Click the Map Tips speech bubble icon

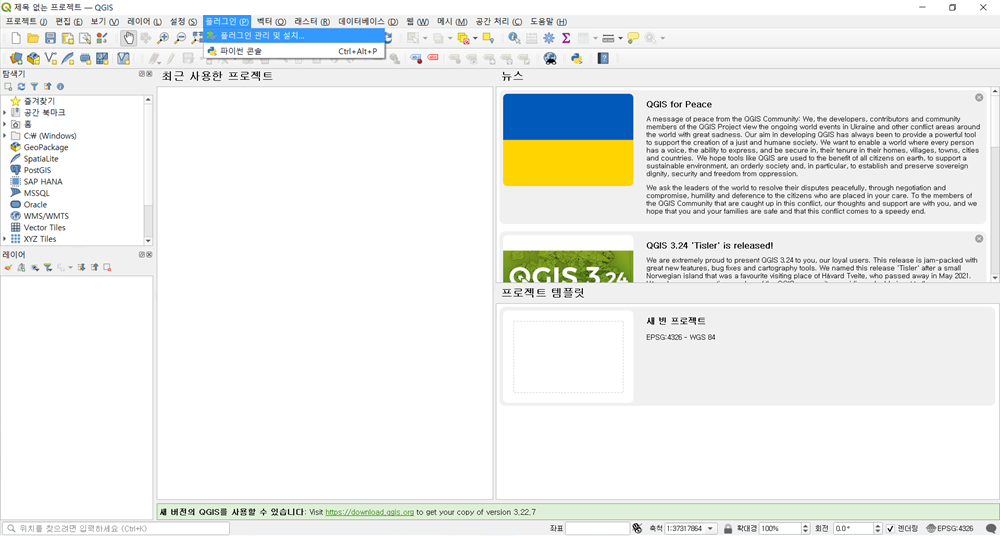pyautogui.click(x=633, y=38)
